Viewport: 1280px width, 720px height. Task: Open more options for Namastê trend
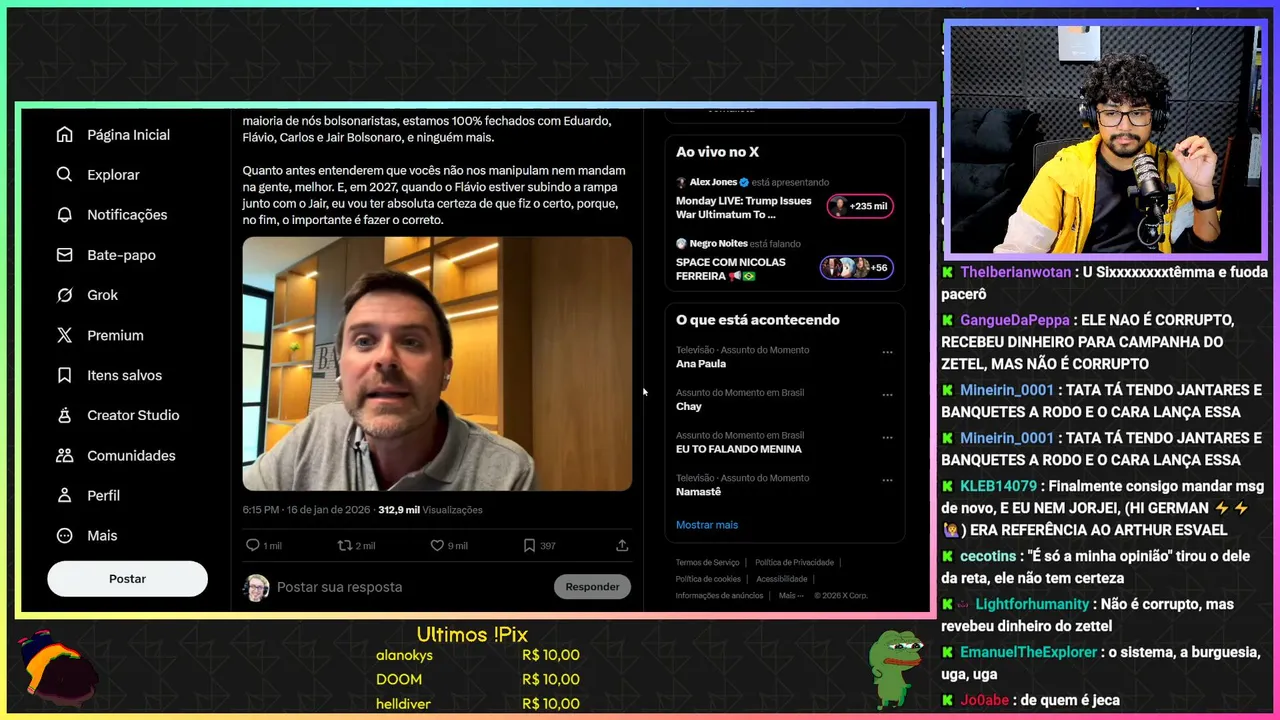click(x=887, y=480)
